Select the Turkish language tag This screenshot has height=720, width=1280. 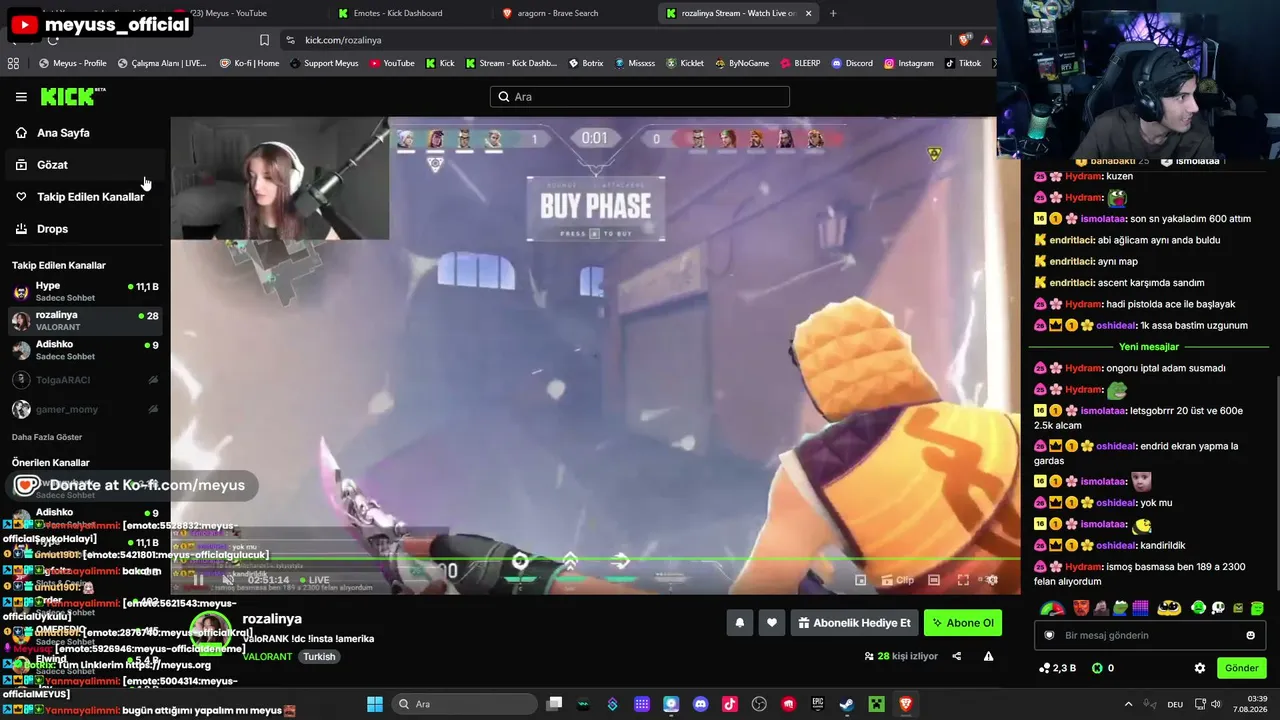tap(320, 657)
